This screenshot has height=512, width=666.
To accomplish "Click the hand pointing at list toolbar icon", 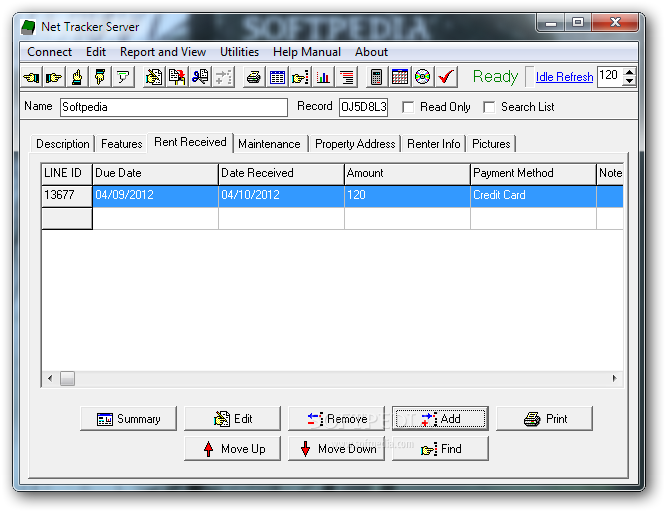I will [300, 77].
